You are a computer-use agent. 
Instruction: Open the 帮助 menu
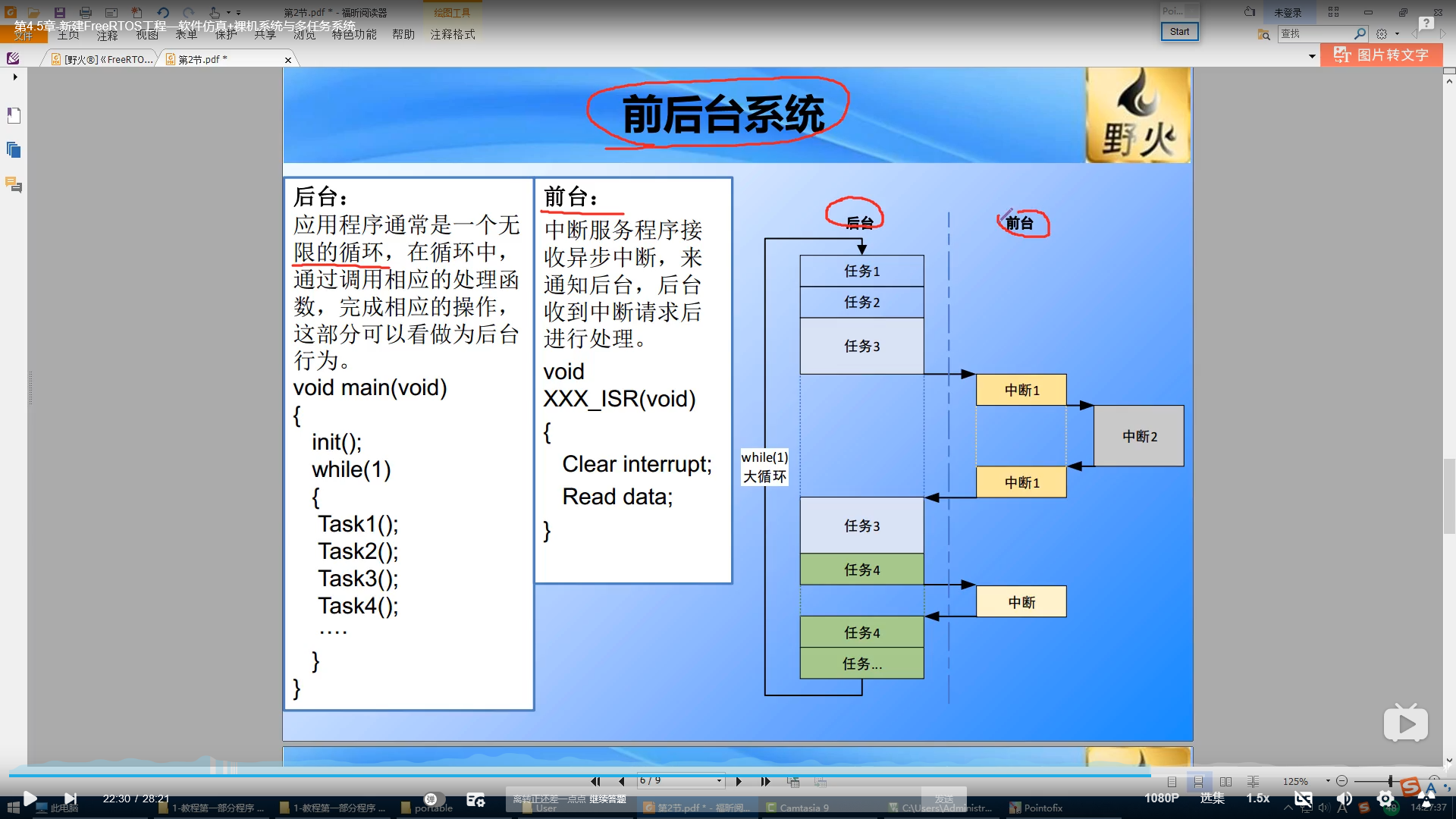click(403, 34)
